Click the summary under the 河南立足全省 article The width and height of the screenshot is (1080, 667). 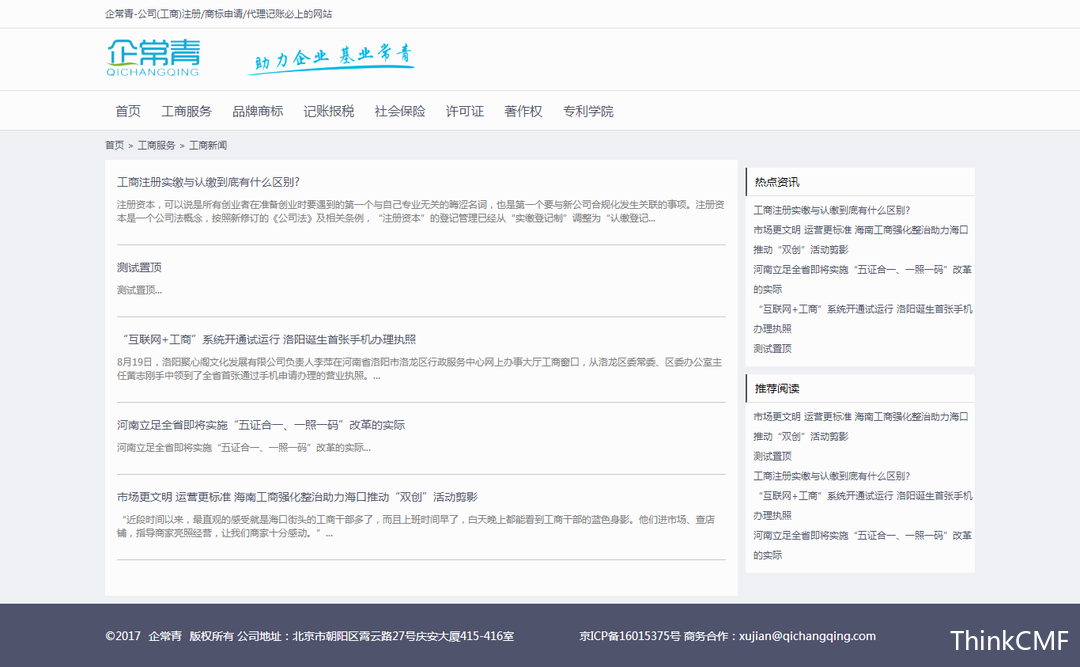point(244,448)
